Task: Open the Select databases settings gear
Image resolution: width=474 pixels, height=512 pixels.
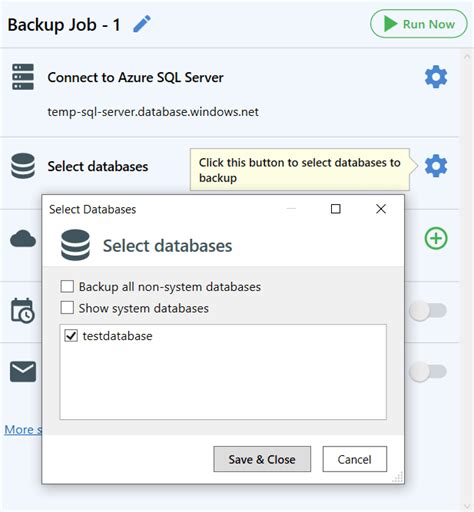Action: 436,166
